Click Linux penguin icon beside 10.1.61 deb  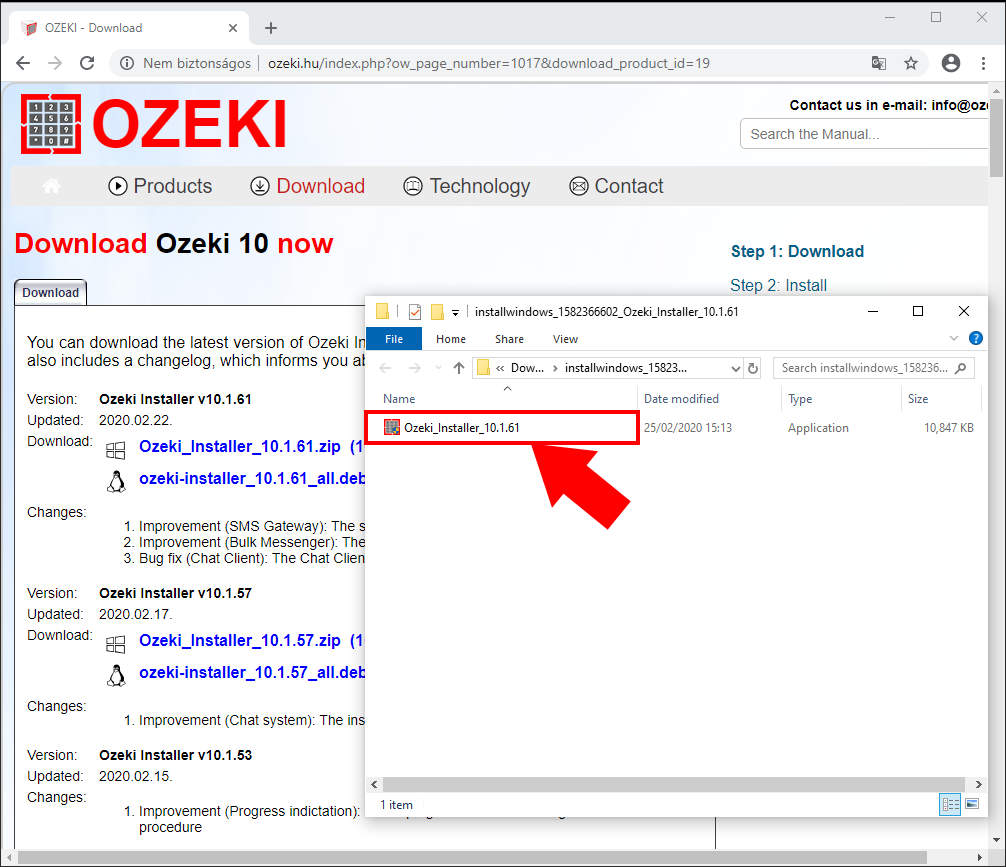pyautogui.click(x=116, y=482)
